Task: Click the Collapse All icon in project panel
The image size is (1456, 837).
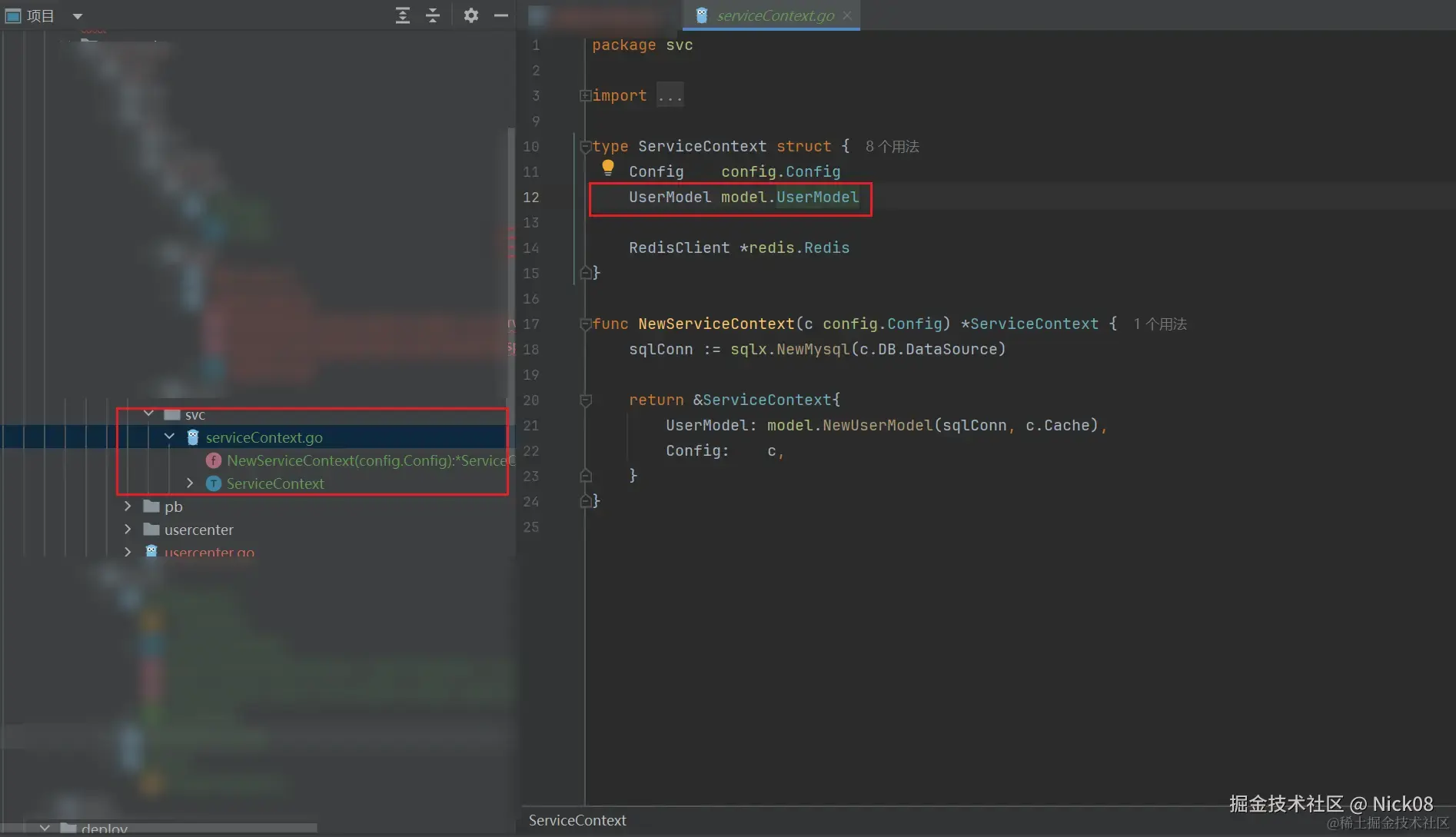Action: (433, 15)
